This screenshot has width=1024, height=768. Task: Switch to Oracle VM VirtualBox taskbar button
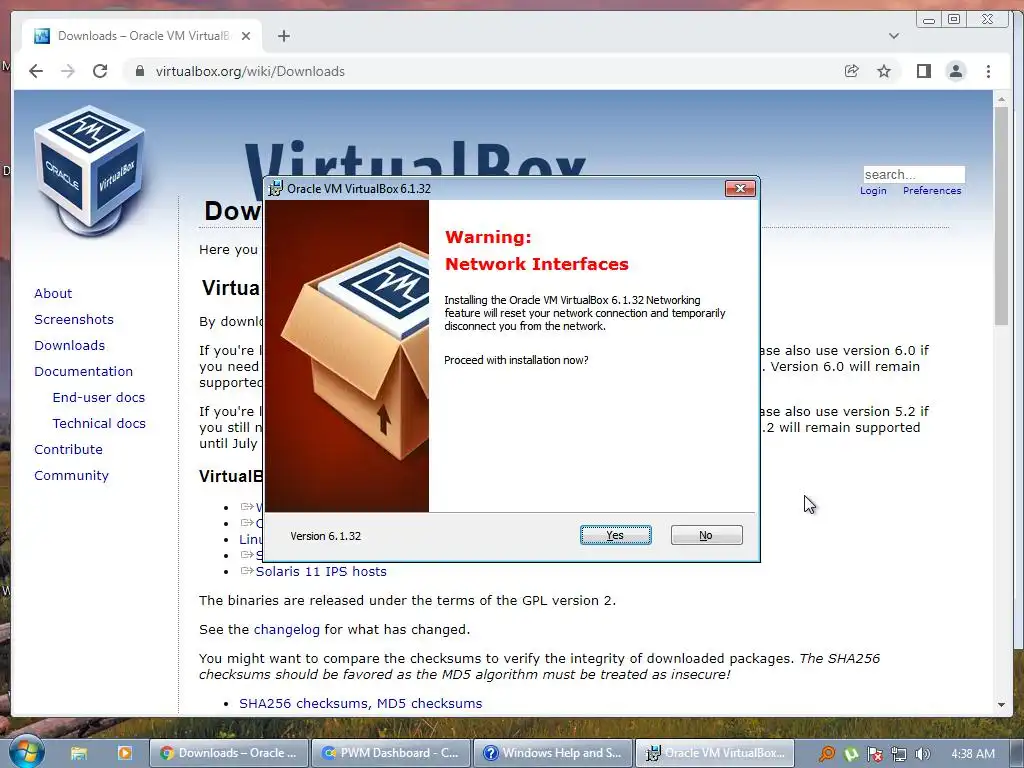tap(714, 753)
